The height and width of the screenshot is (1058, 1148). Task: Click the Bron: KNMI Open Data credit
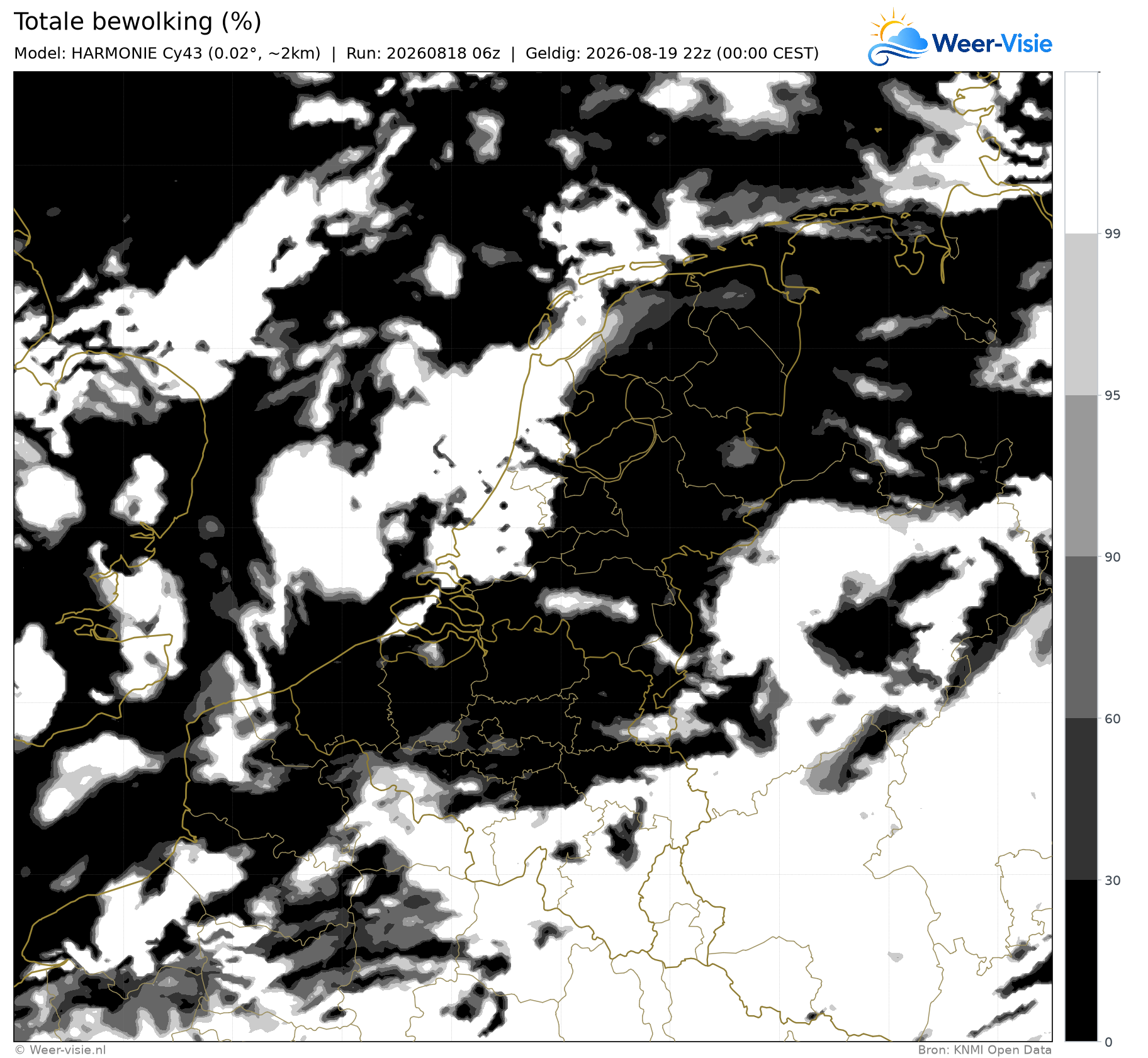coord(984,1050)
